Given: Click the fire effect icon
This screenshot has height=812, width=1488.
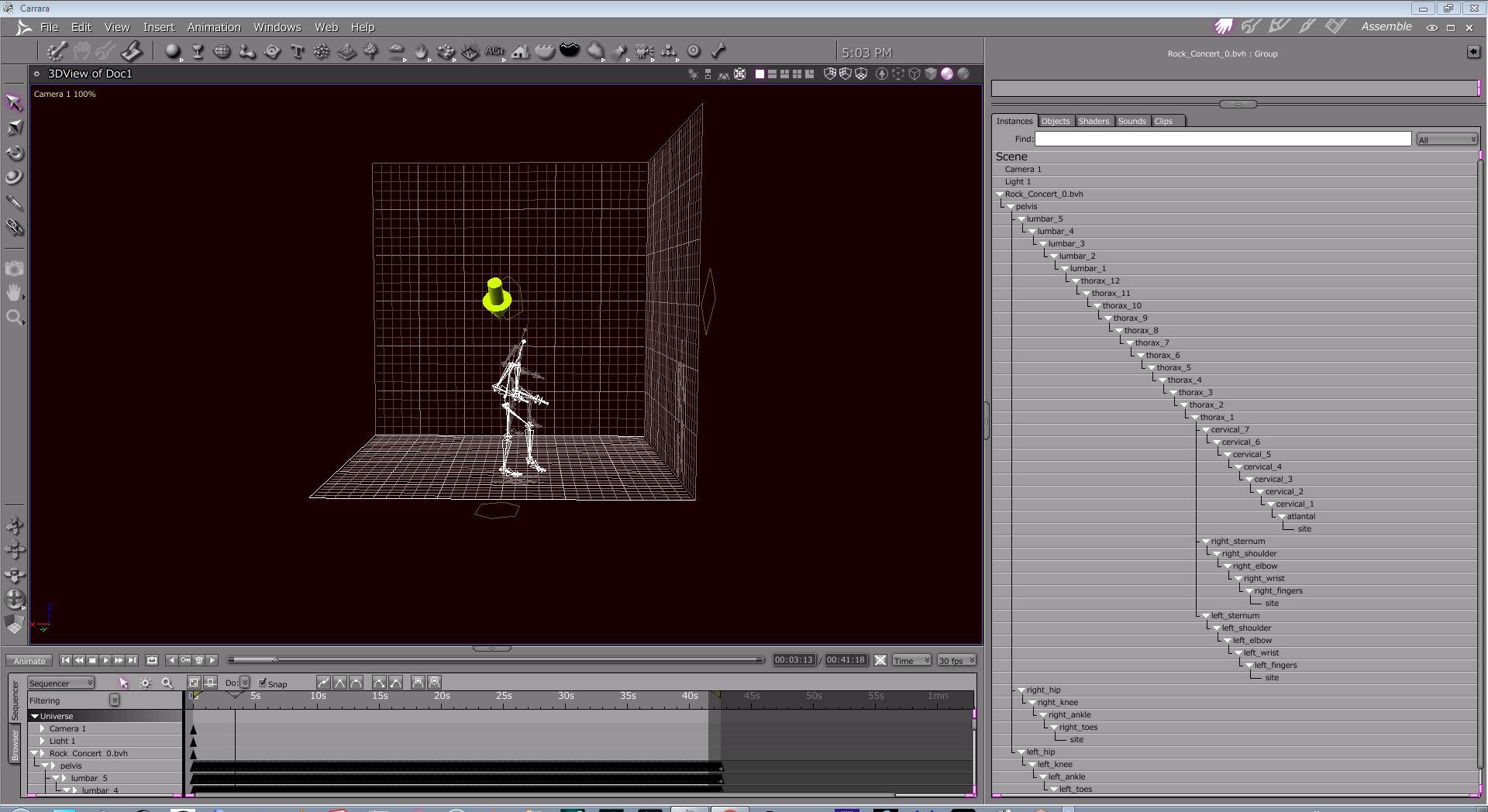Looking at the screenshot, I should tap(421, 52).
